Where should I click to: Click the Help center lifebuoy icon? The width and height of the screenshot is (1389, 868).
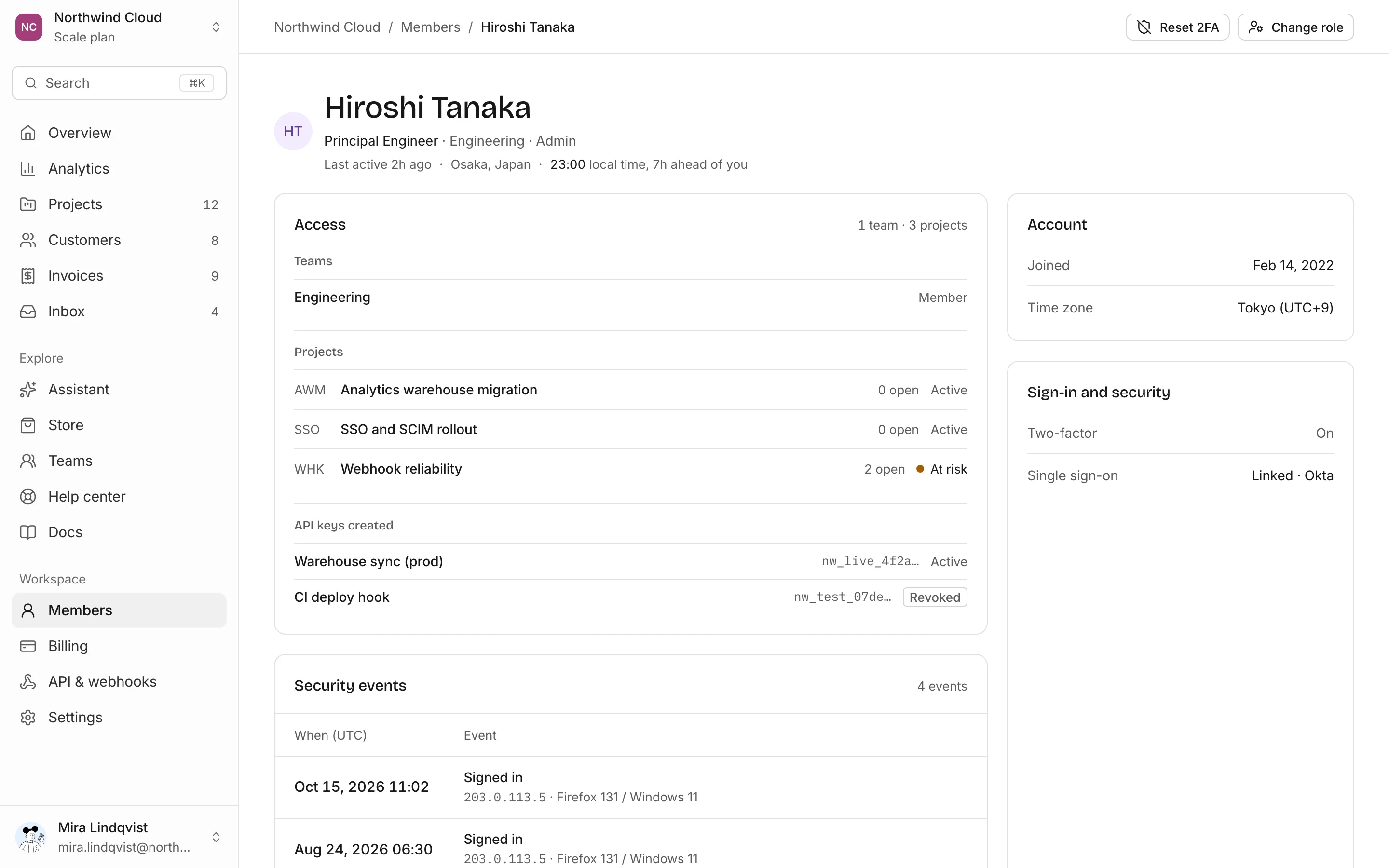[x=27, y=496]
